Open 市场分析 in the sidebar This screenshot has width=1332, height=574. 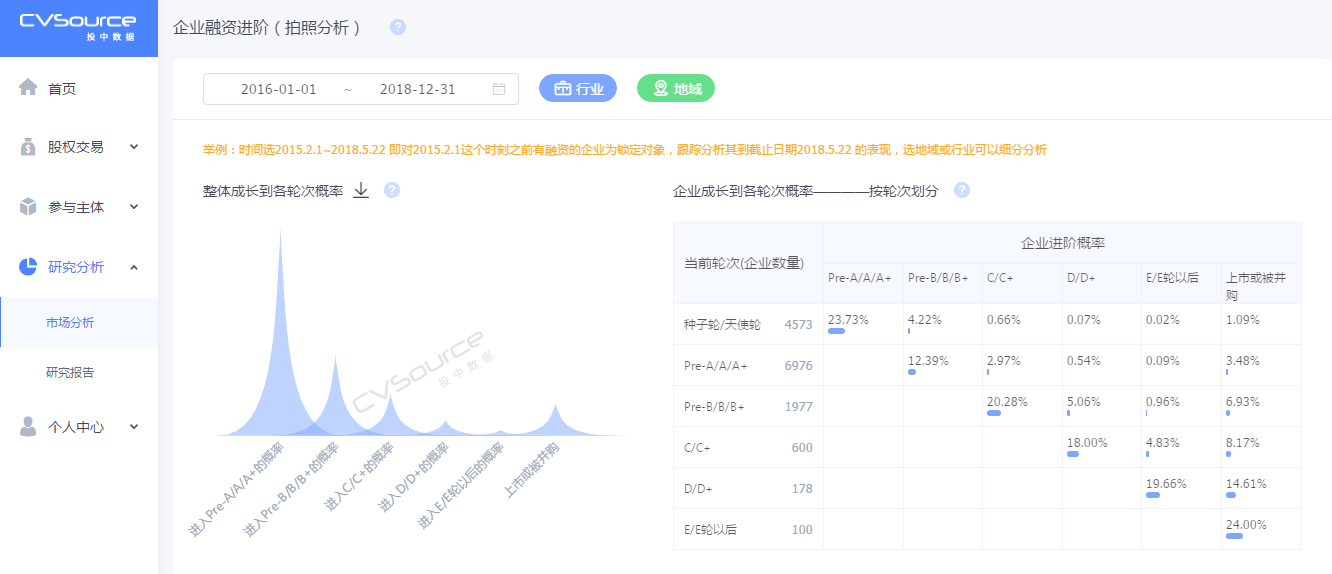pyautogui.click(x=70, y=323)
